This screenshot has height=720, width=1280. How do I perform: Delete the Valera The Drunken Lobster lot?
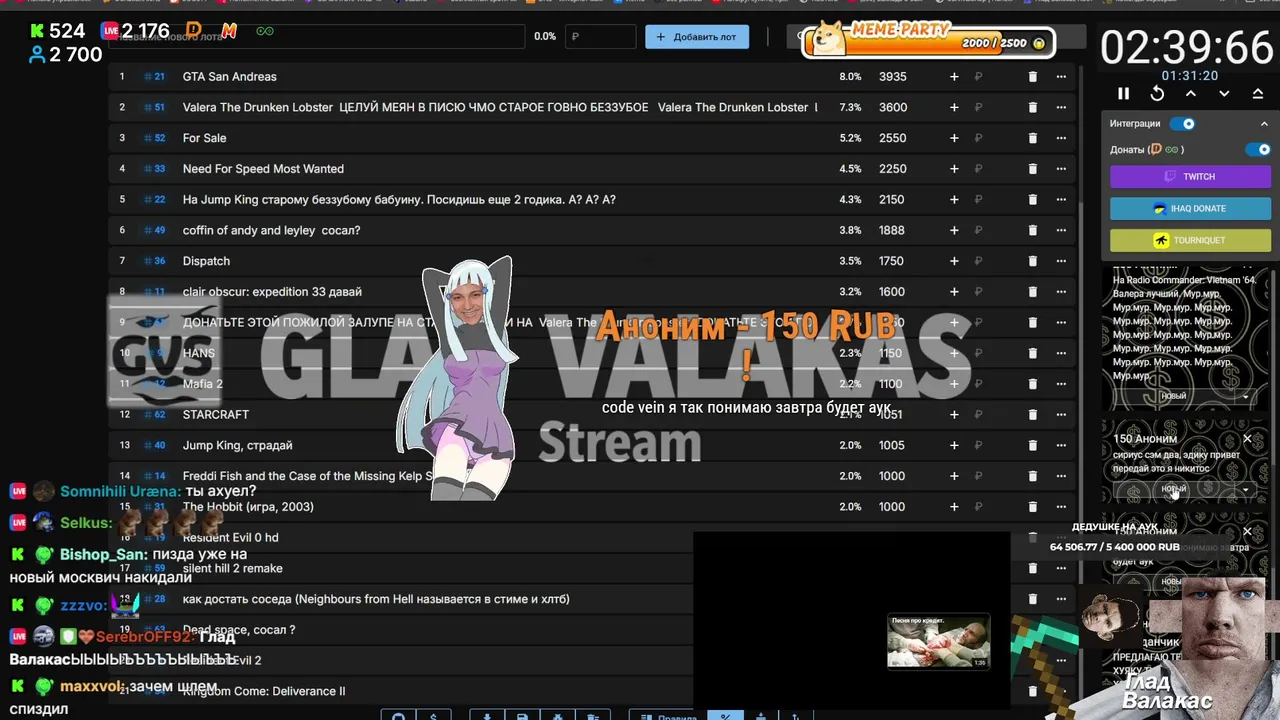(1033, 107)
